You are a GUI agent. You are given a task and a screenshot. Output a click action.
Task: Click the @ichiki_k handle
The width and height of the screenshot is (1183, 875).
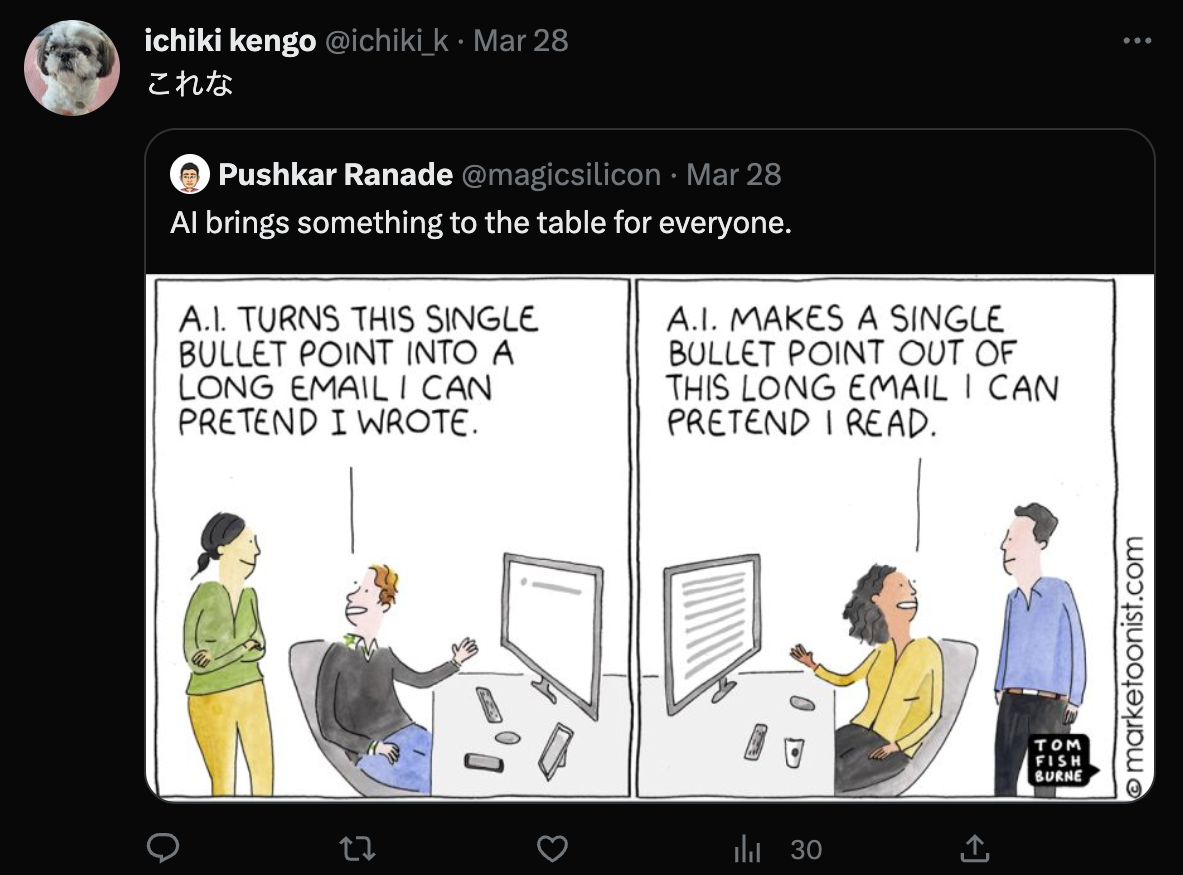(x=386, y=41)
